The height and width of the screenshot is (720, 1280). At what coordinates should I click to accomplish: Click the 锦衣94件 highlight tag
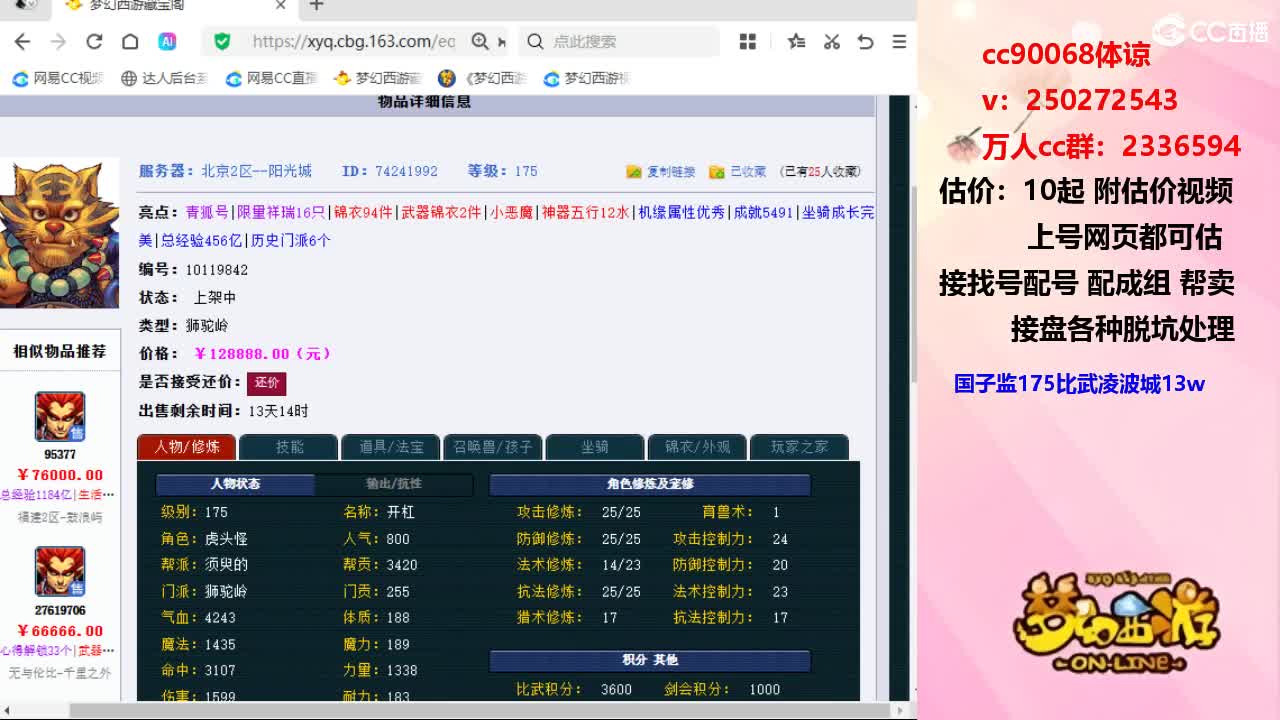point(363,213)
